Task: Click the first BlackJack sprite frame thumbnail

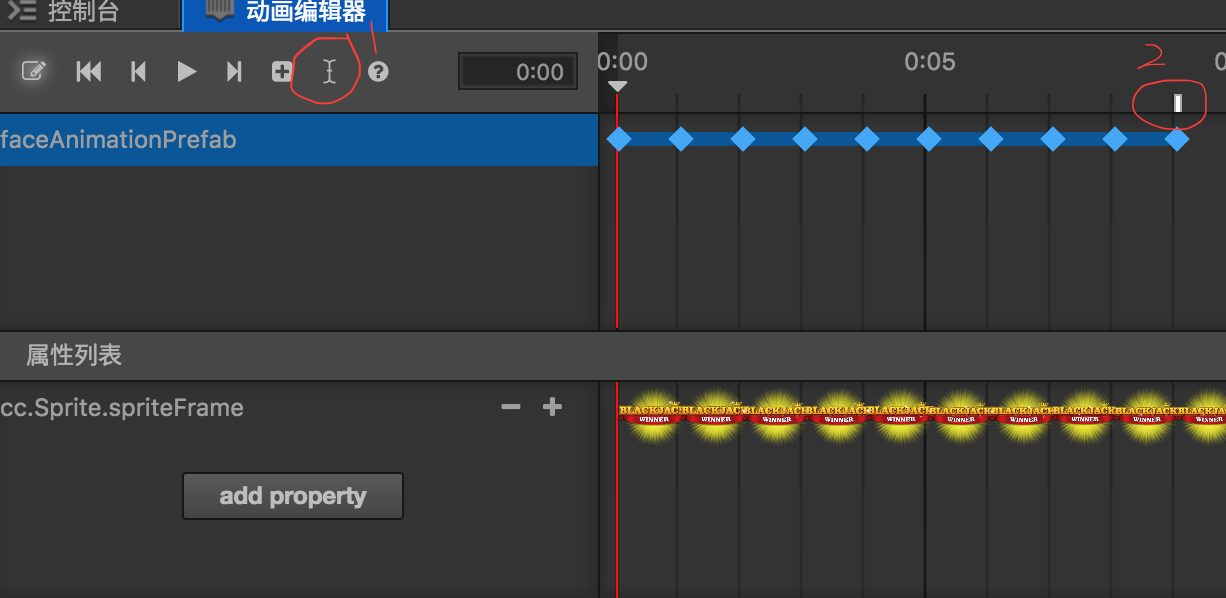Action: [x=650, y=413]
